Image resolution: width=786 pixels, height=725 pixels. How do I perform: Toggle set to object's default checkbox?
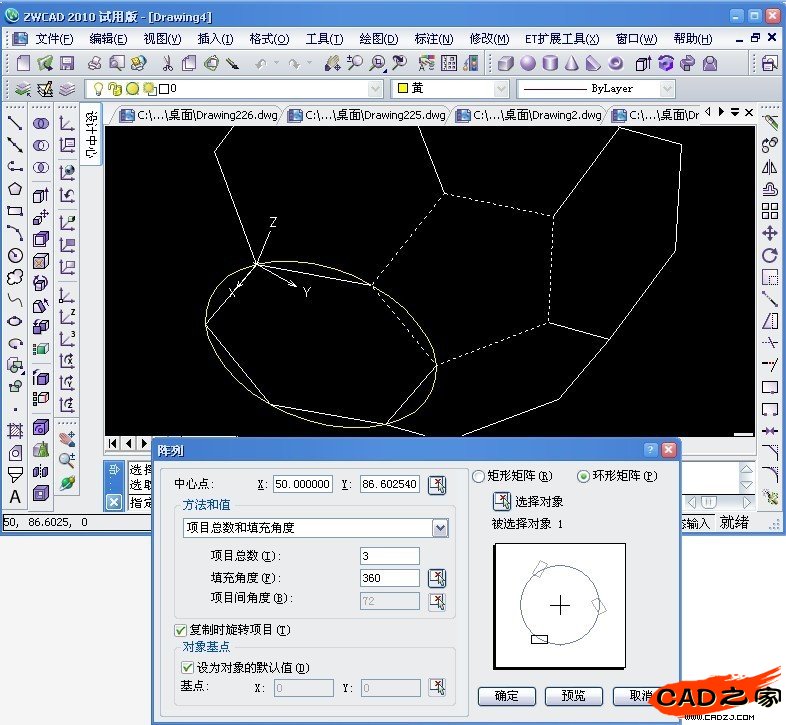click(x=187, y=667)
